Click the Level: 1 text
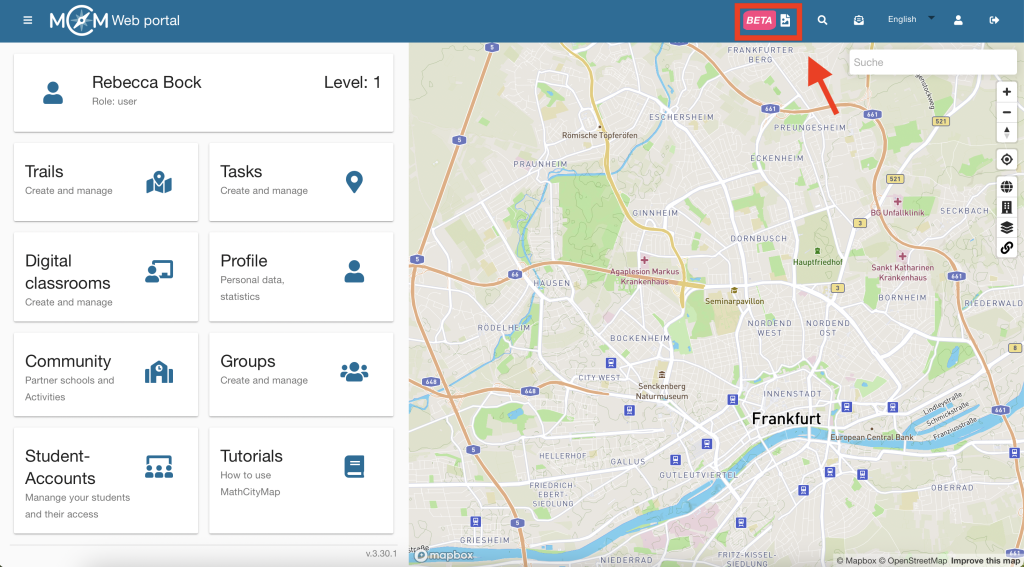Image resolution: width=1024 pixels, height=567 pixels. [353, 82]
